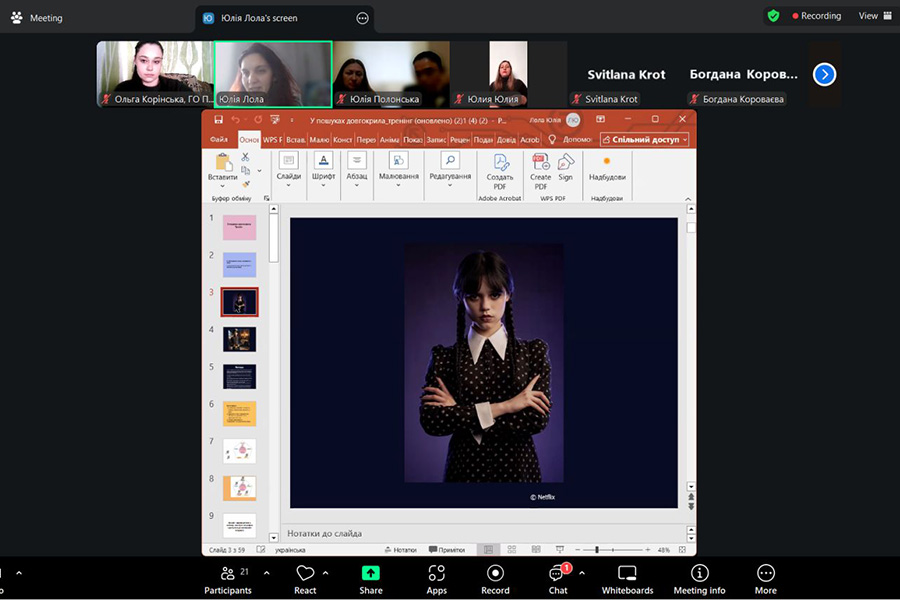Expand the Participants options arrow
Screen dimensions: 900x600
(266, 573)
